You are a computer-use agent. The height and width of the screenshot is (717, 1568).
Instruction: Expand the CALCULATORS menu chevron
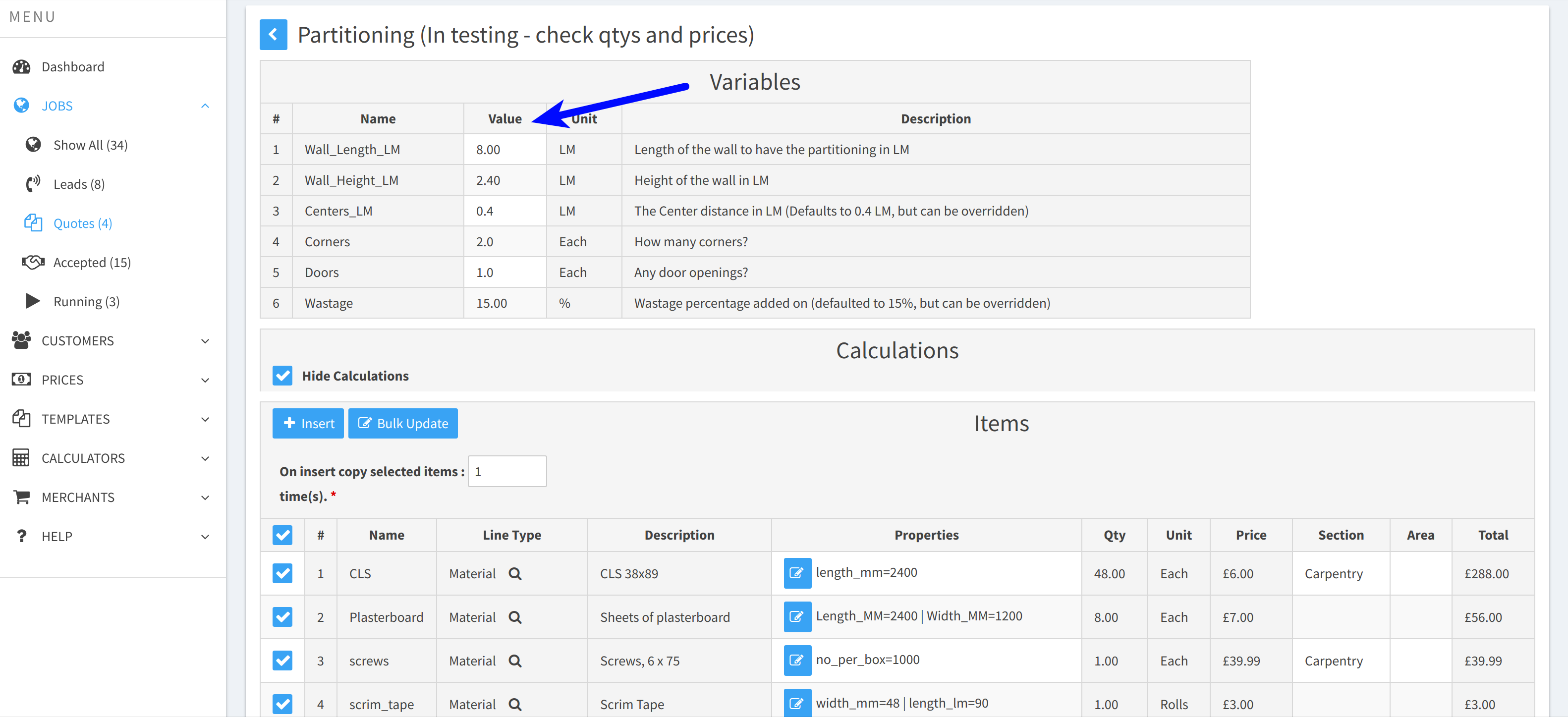click(x=205, y=458)
